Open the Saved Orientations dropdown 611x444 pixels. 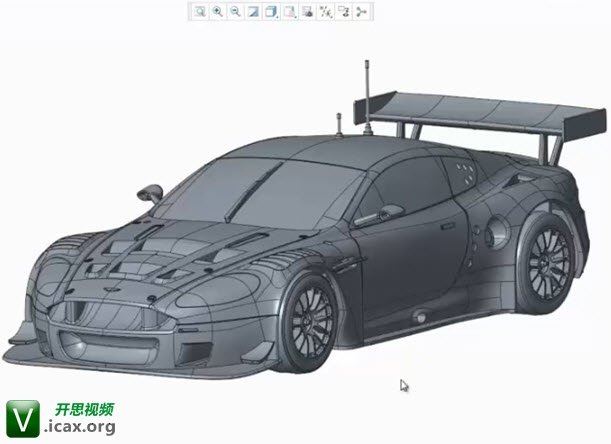tap(290, 12)
